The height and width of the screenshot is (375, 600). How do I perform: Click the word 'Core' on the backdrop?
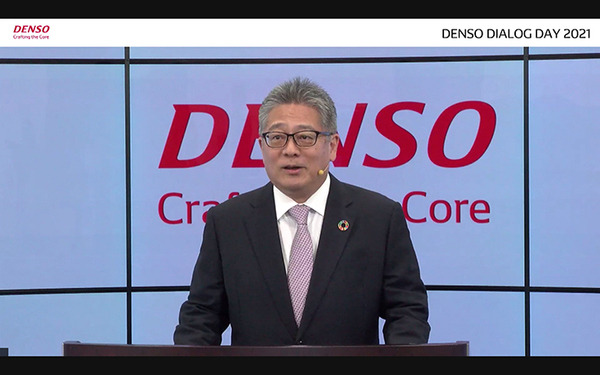[x=447, y=208]
